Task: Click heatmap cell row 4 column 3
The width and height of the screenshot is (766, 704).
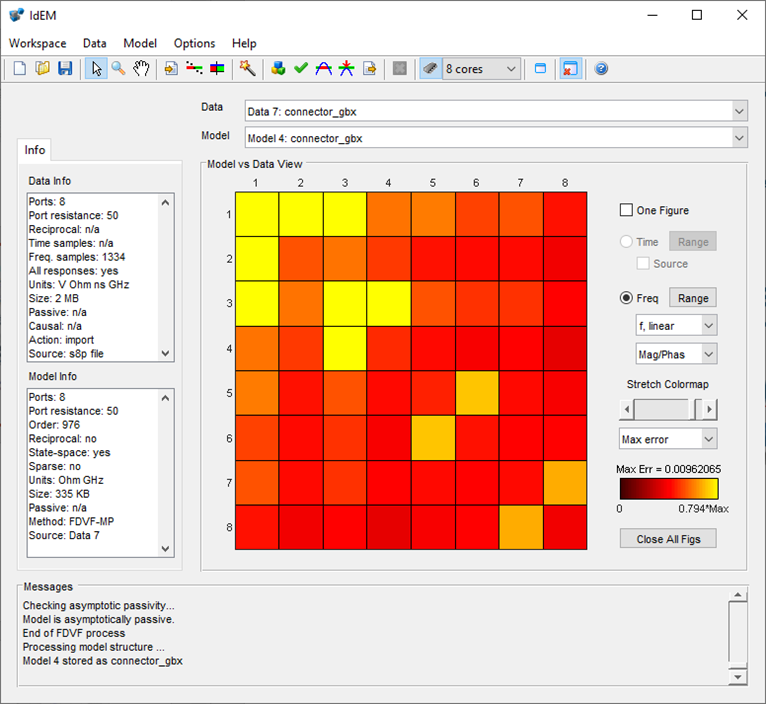Action: tap(345, 348)
